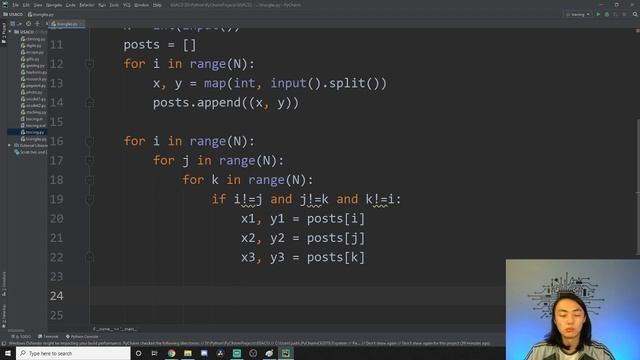Open the Refactor menu

[x=87, y=5]
